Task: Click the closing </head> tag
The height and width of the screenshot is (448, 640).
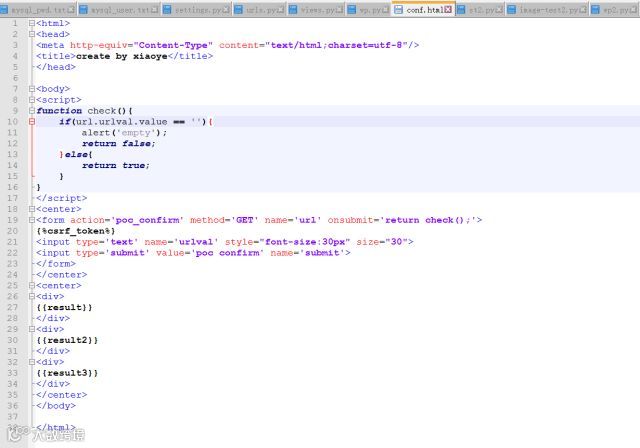Action: 56,67
